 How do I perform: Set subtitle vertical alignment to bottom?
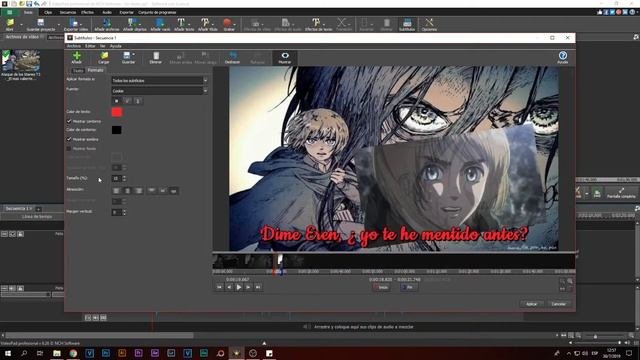tap(173, 191)
